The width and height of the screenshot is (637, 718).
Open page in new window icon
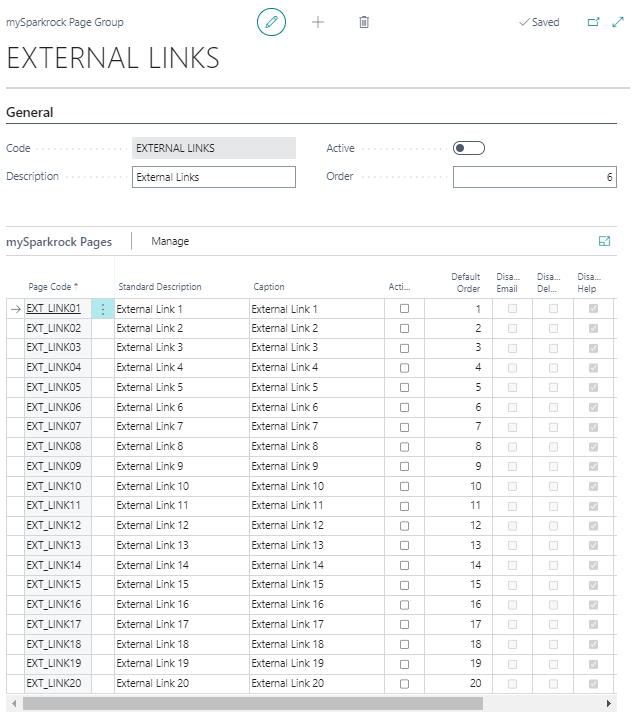tap(593, 22)
